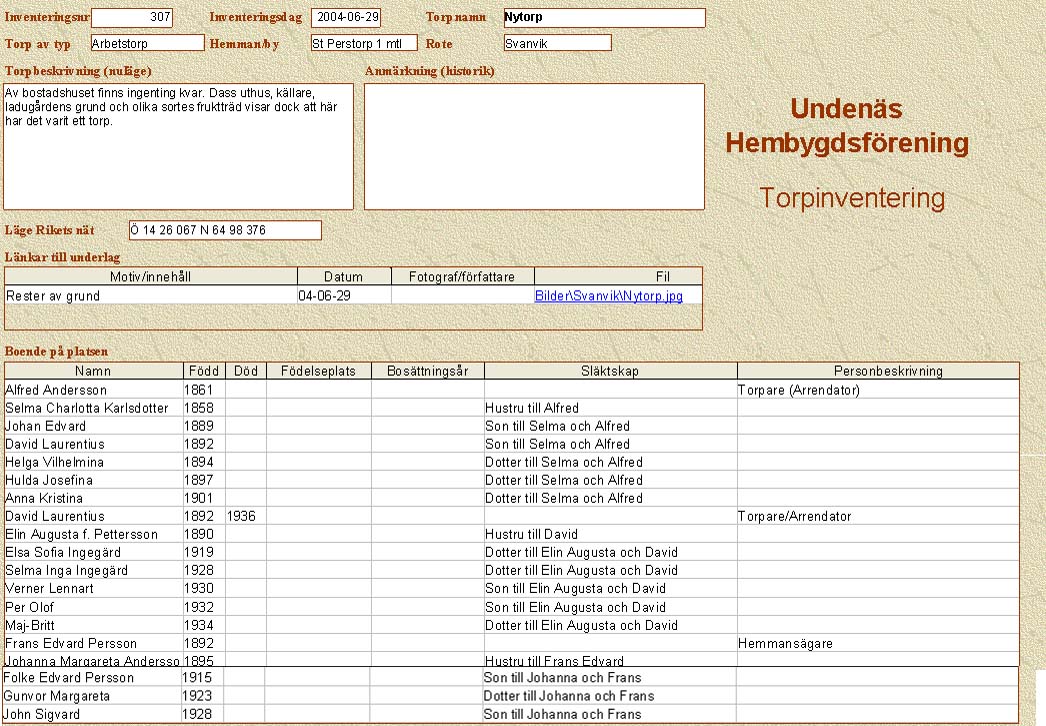Image resolution: width=1046 pixels, height=726 pixels.
Task: Select the Rester av grund cell
Action: [151, 296]
